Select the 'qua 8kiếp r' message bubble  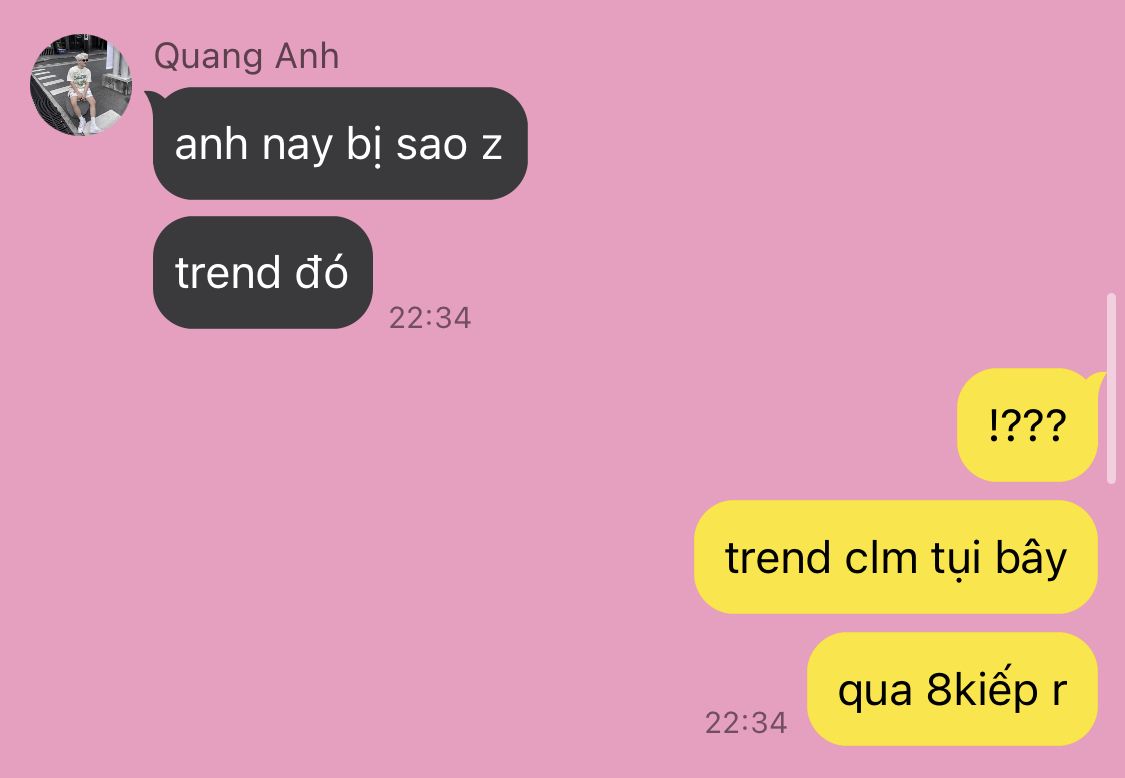[953, 689]
